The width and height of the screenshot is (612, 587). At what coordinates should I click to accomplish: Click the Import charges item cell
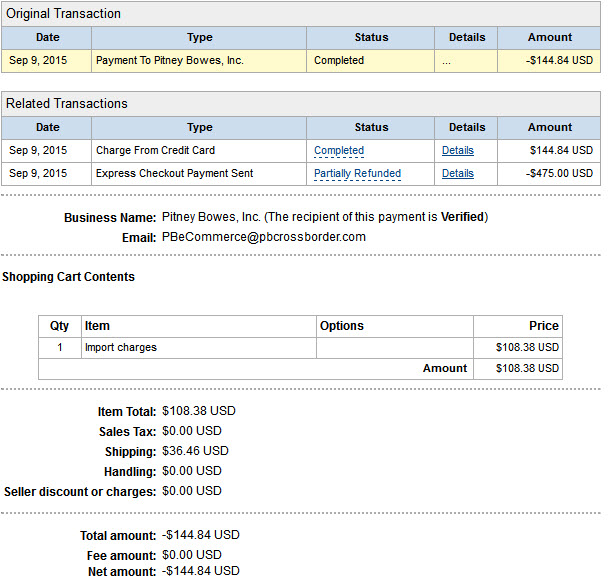(x=199, y=347)
